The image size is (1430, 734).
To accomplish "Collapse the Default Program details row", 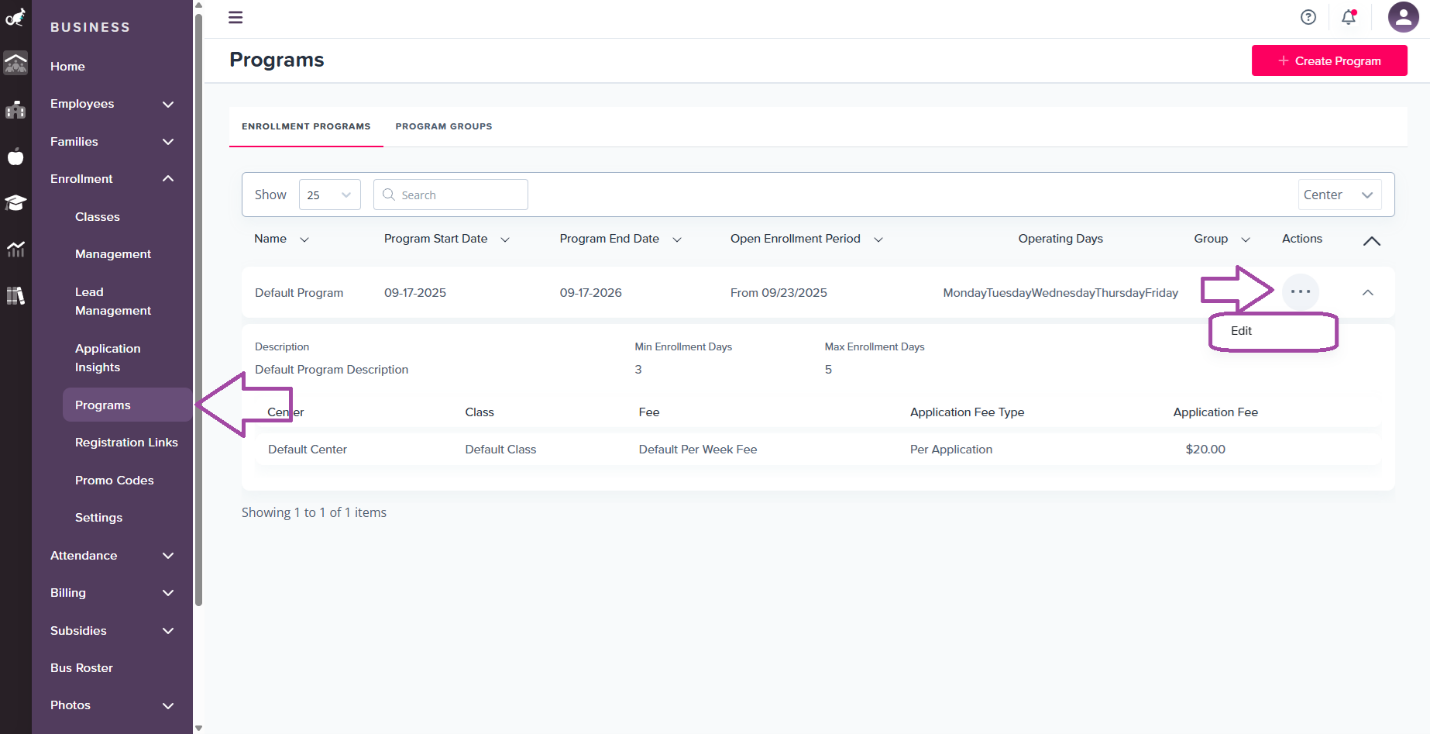I will [x=1368, y=291].
